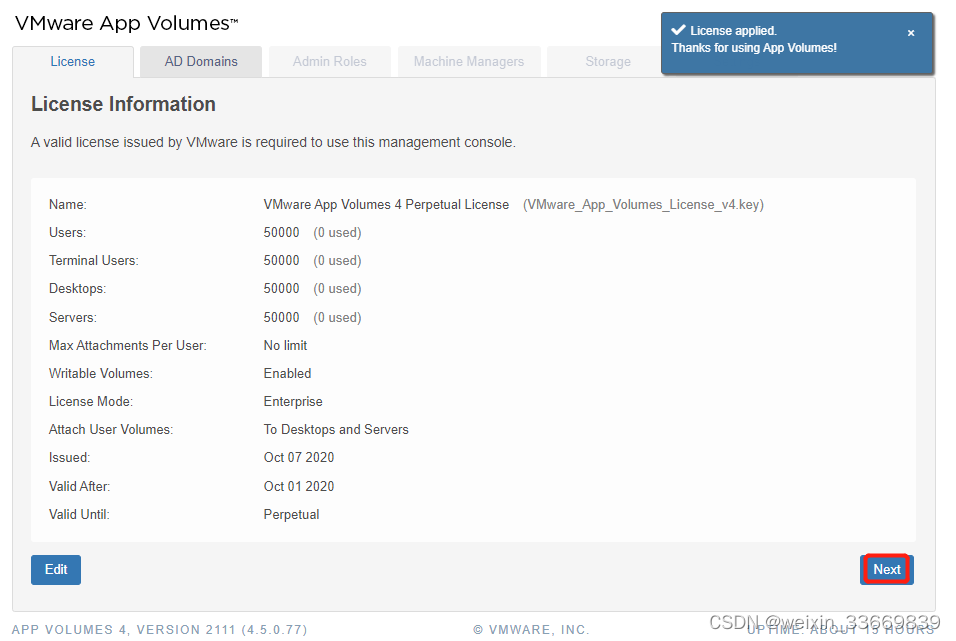The width and height of the screenshot is (956, 641).
Task: Click the valid license requirement description text
Action: (x=273, y=143)
